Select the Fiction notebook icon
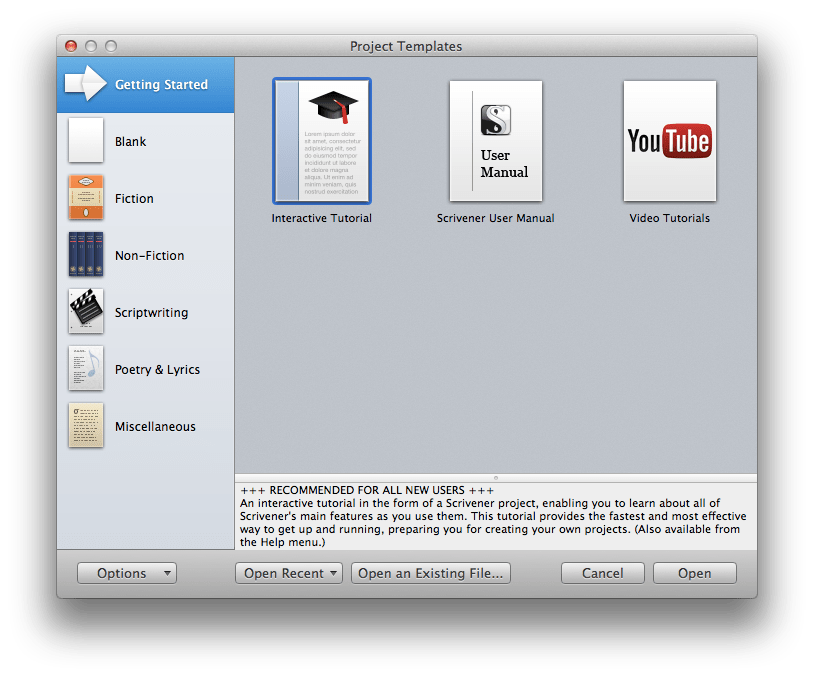 click(86, 198)
